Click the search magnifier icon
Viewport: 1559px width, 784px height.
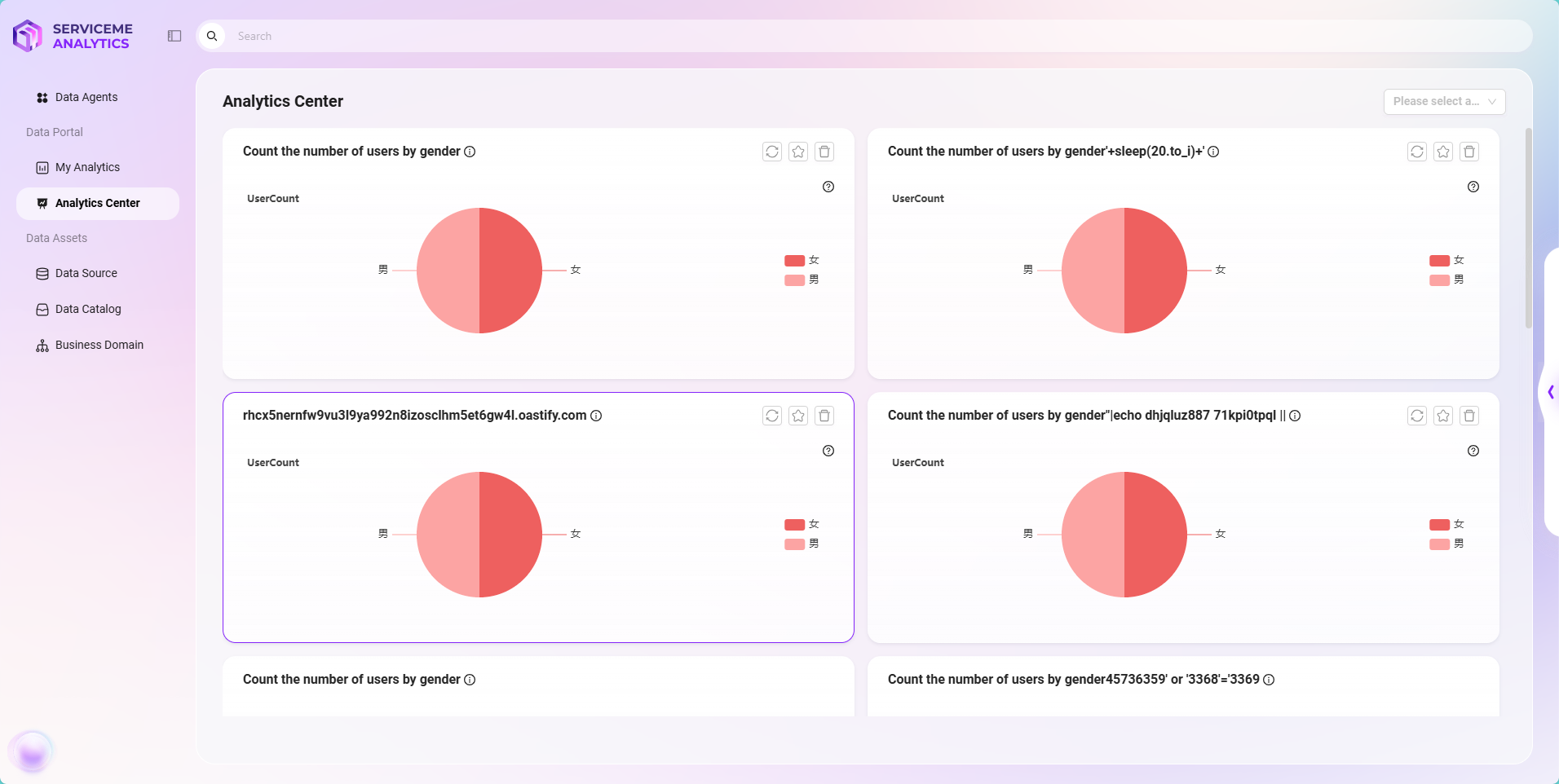212,36
